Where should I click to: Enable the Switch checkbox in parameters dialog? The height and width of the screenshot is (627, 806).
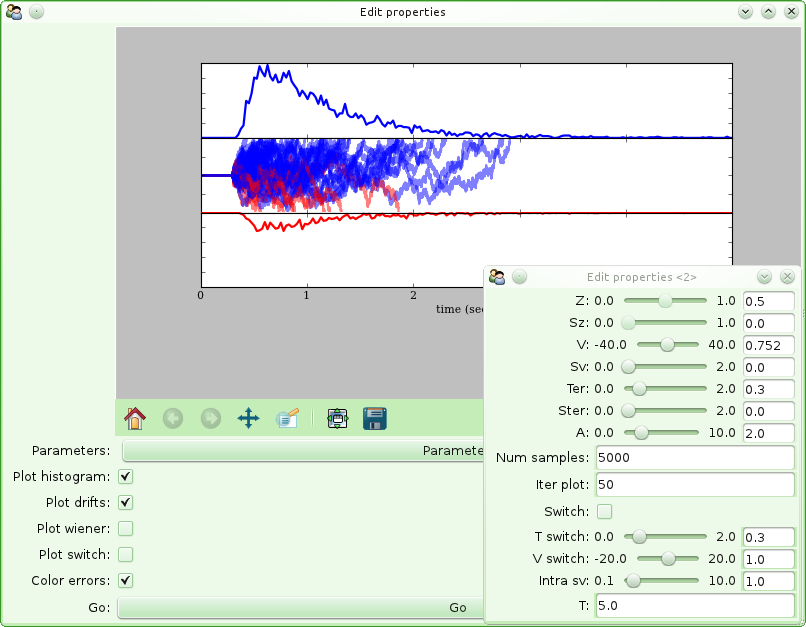point(605,512)
